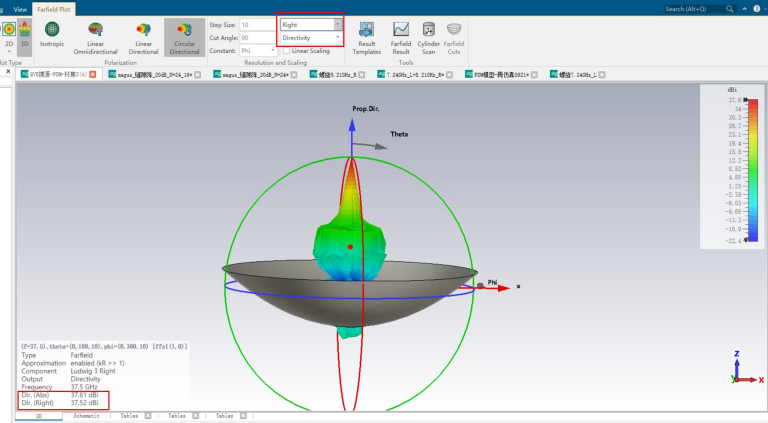Open the Right polarization component dropdown

337,24
